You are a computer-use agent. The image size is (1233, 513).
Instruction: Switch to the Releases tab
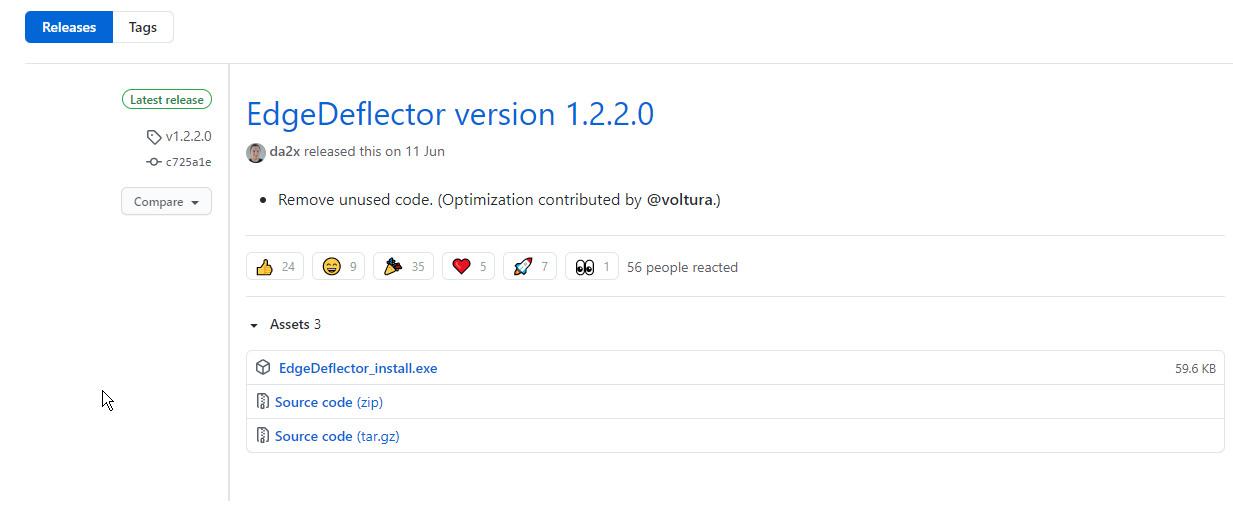pyautogui.click(x=69, y=27)
